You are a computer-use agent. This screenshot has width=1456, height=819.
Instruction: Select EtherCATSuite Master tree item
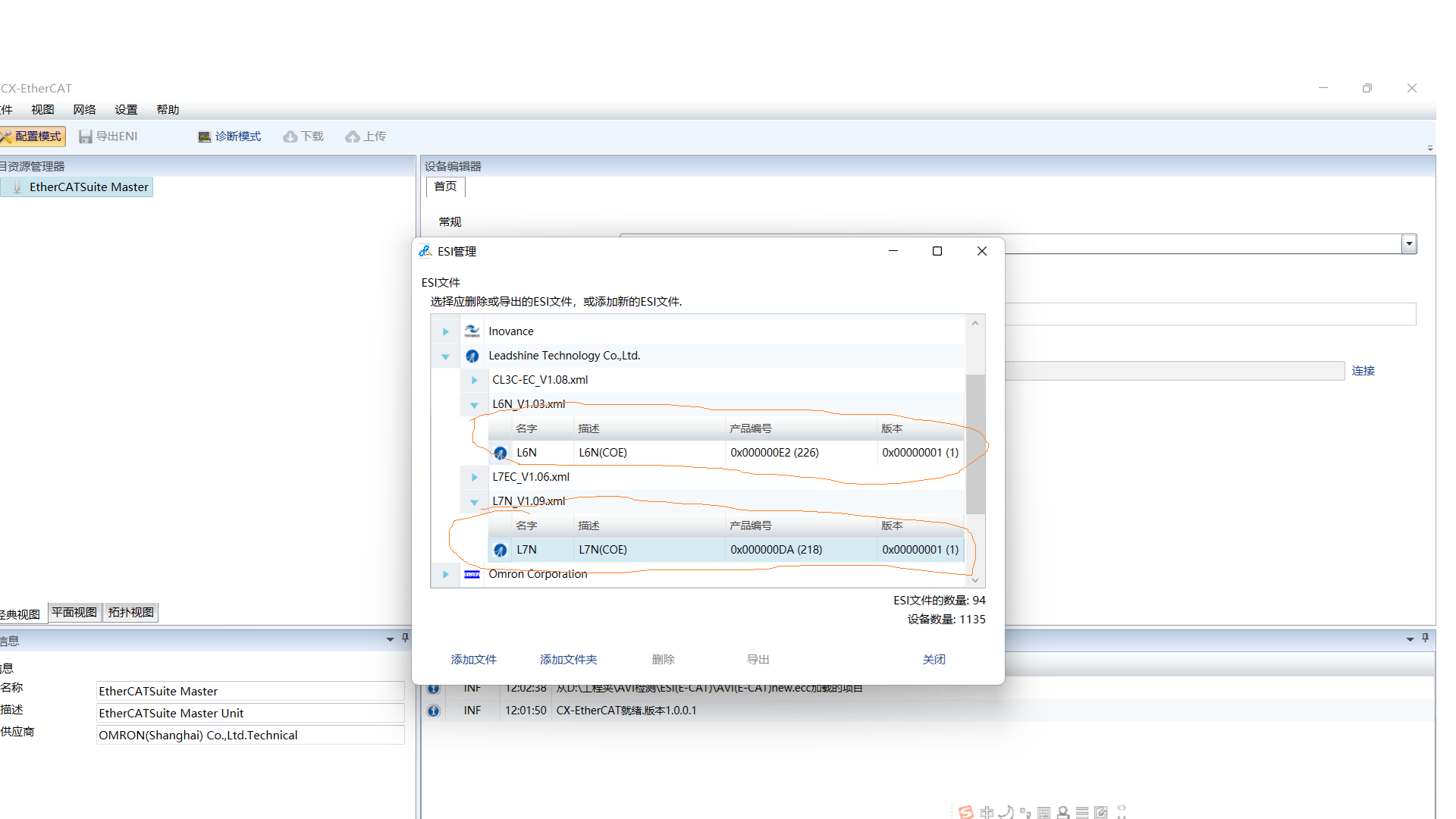pos(89,187)
